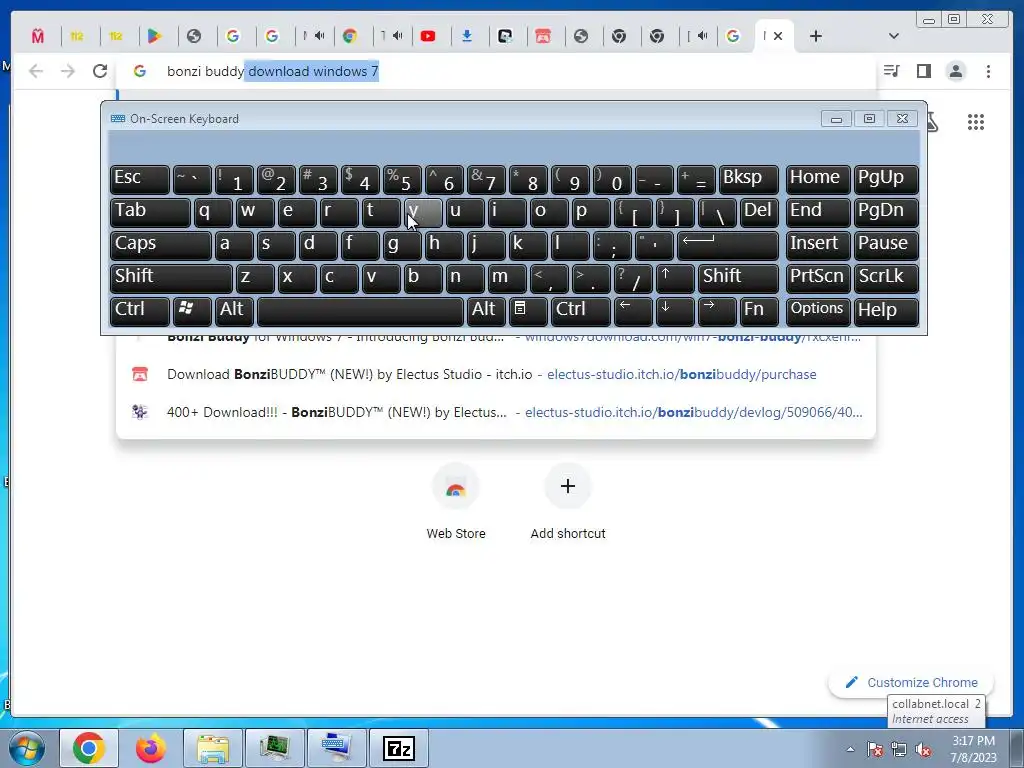Open On-Screen Keyboard Options
The image size is (1024, 768).
coord(818,311)
